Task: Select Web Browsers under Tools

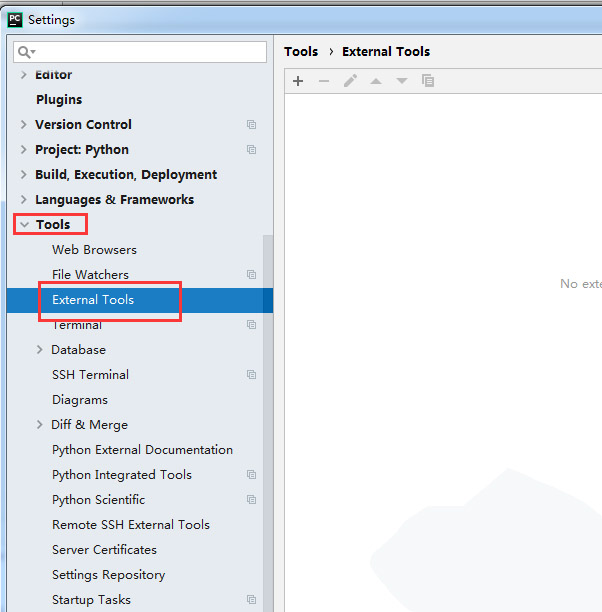Action: point(94,250)
